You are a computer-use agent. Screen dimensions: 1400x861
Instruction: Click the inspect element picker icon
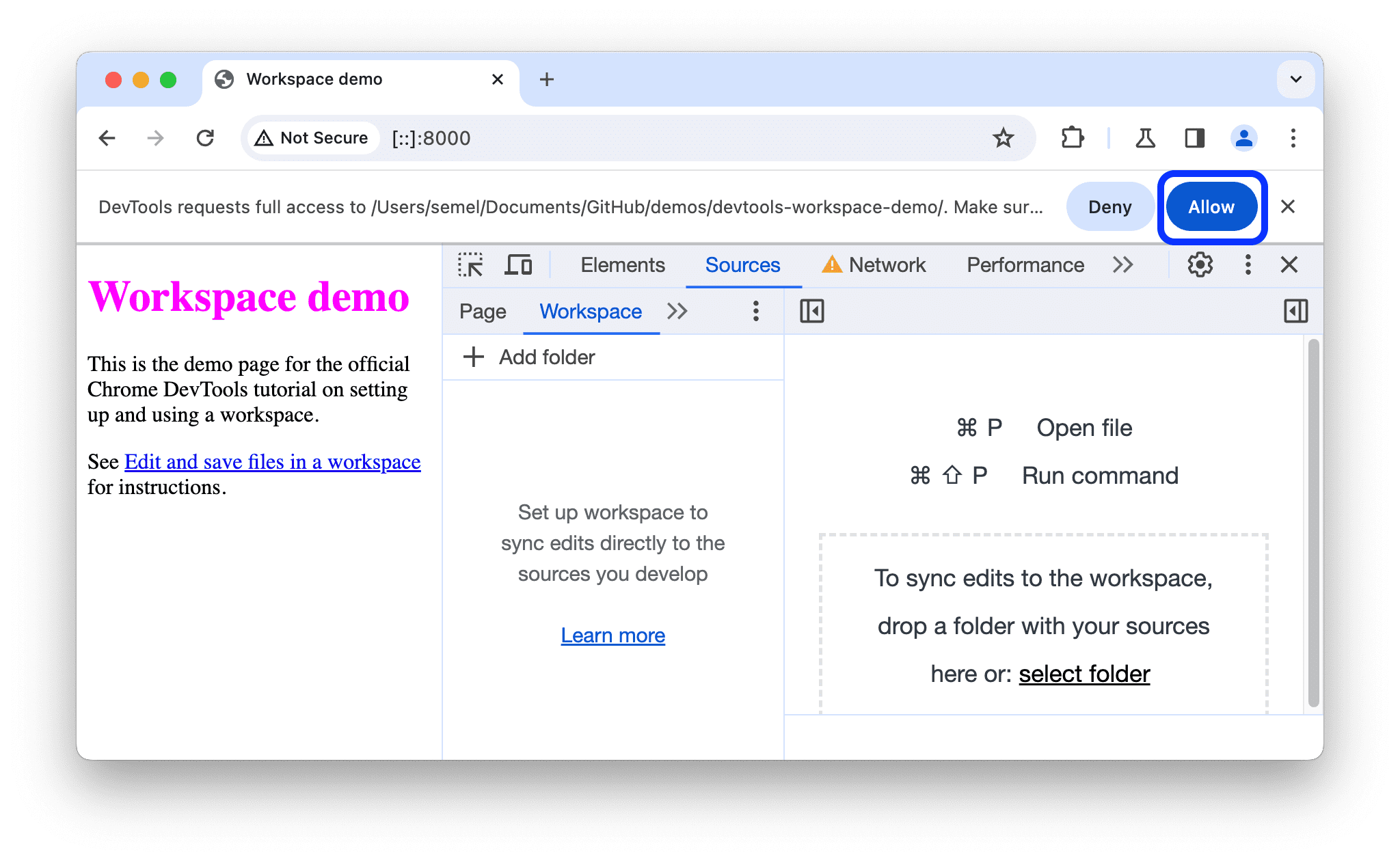tap(471, 266)
